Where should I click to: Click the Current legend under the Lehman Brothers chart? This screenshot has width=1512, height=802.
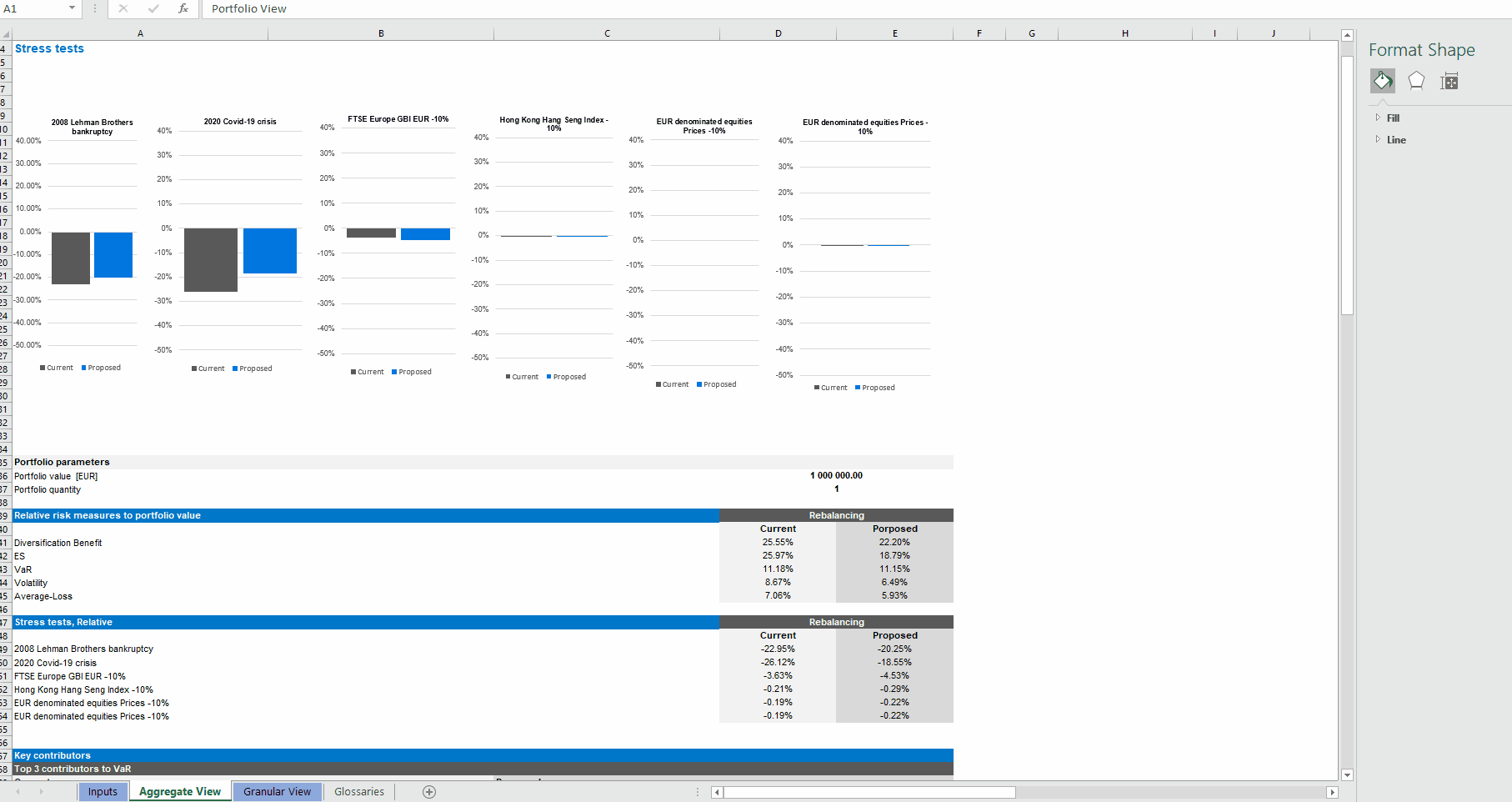(57, 367)
